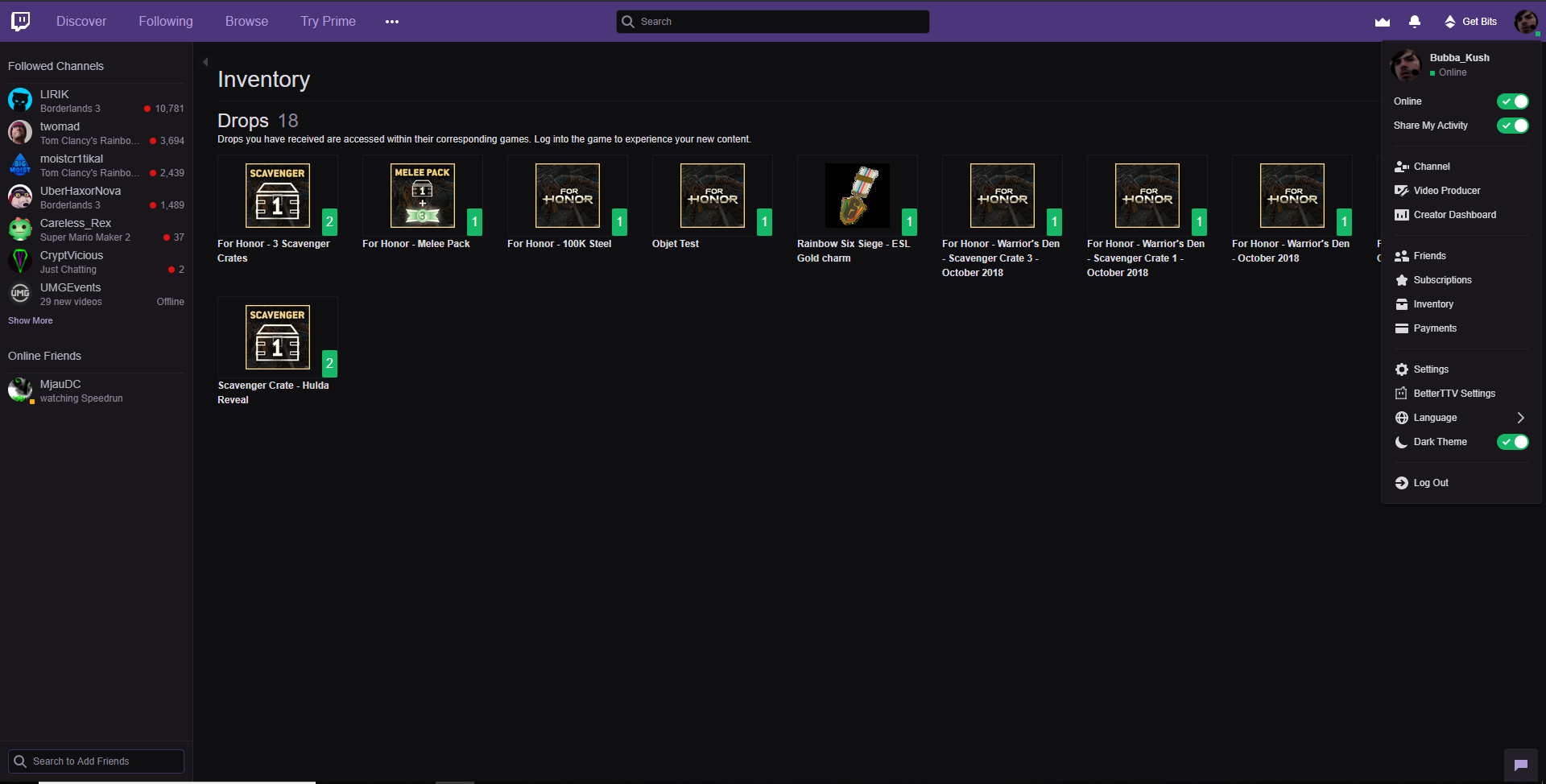This screenshot has height=784, width=1546.
Task: Open the Rainbow Six ESL Gold charm thumbnail
Action: click(x=858, y=196)
